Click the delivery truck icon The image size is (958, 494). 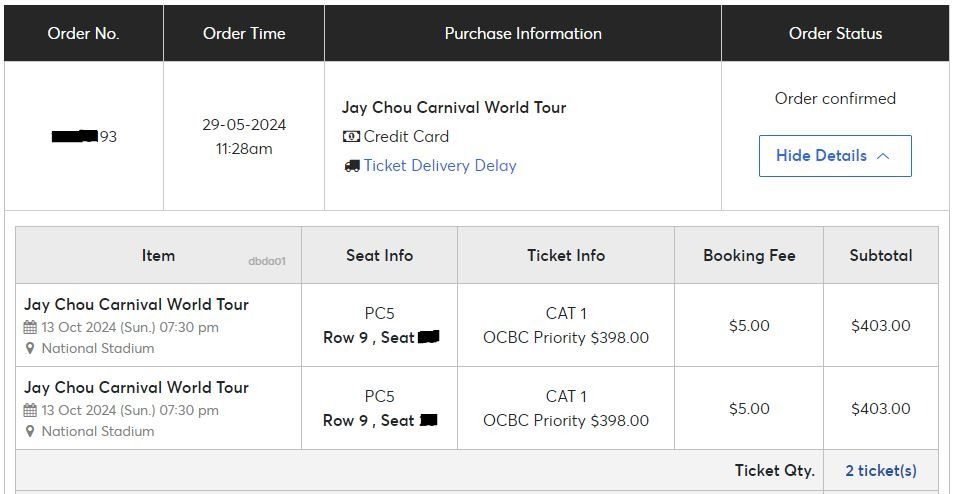352,166
